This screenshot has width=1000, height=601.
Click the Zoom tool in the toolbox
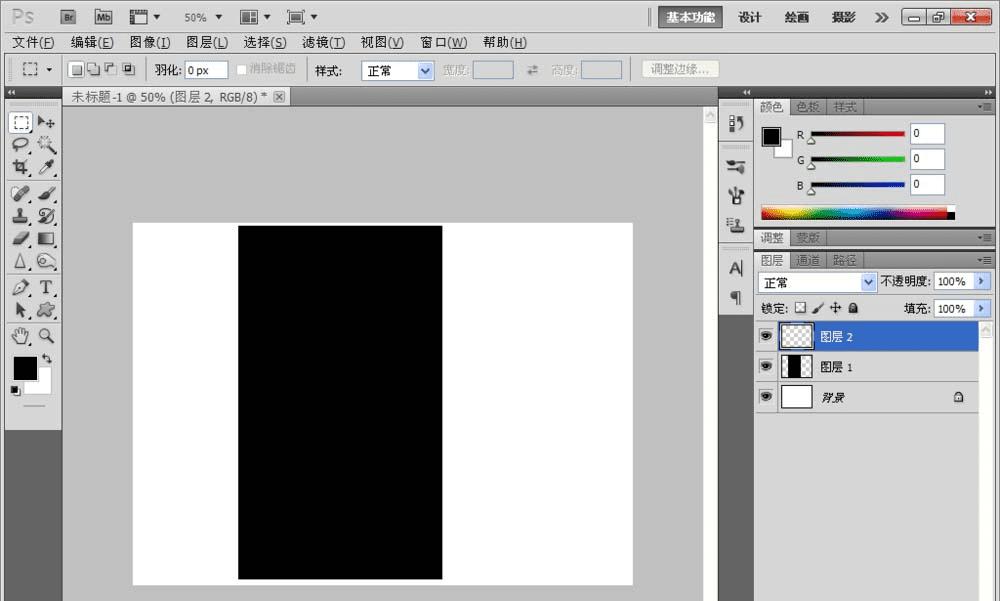pos(46,336)
